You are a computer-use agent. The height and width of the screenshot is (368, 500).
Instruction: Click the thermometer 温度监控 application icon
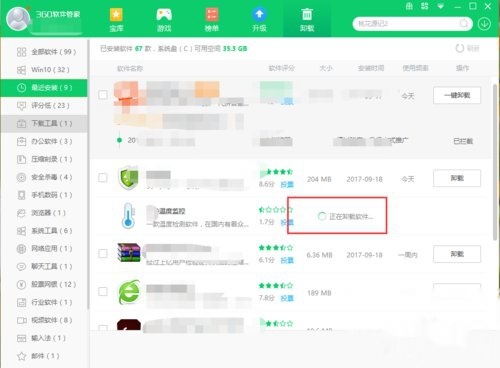coord(128,216)
